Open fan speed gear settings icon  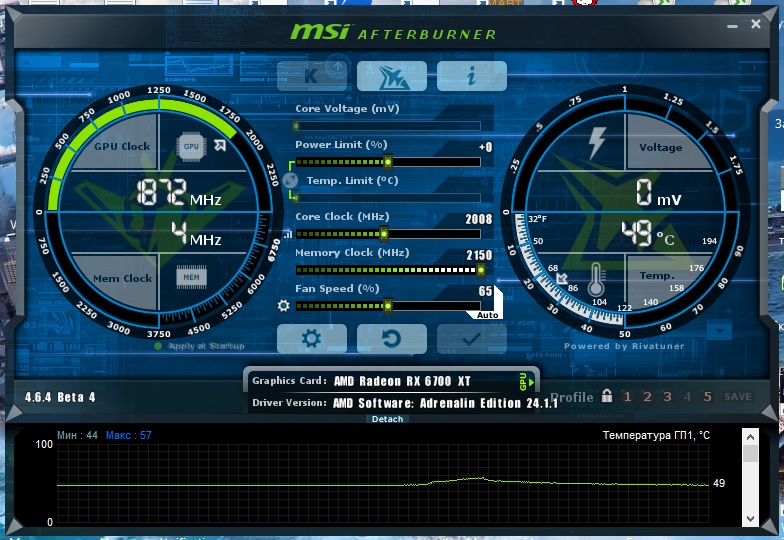[x=284, y=306]
